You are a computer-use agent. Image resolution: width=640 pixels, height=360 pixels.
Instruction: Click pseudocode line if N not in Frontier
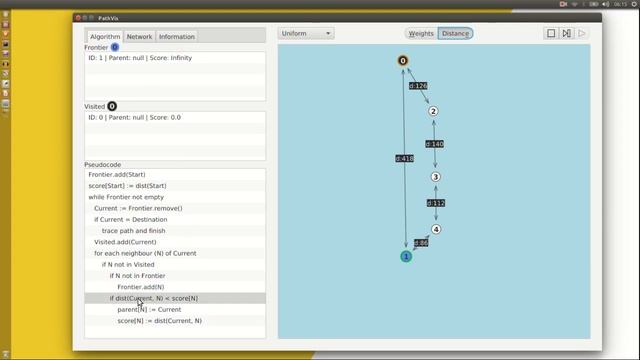175,276
